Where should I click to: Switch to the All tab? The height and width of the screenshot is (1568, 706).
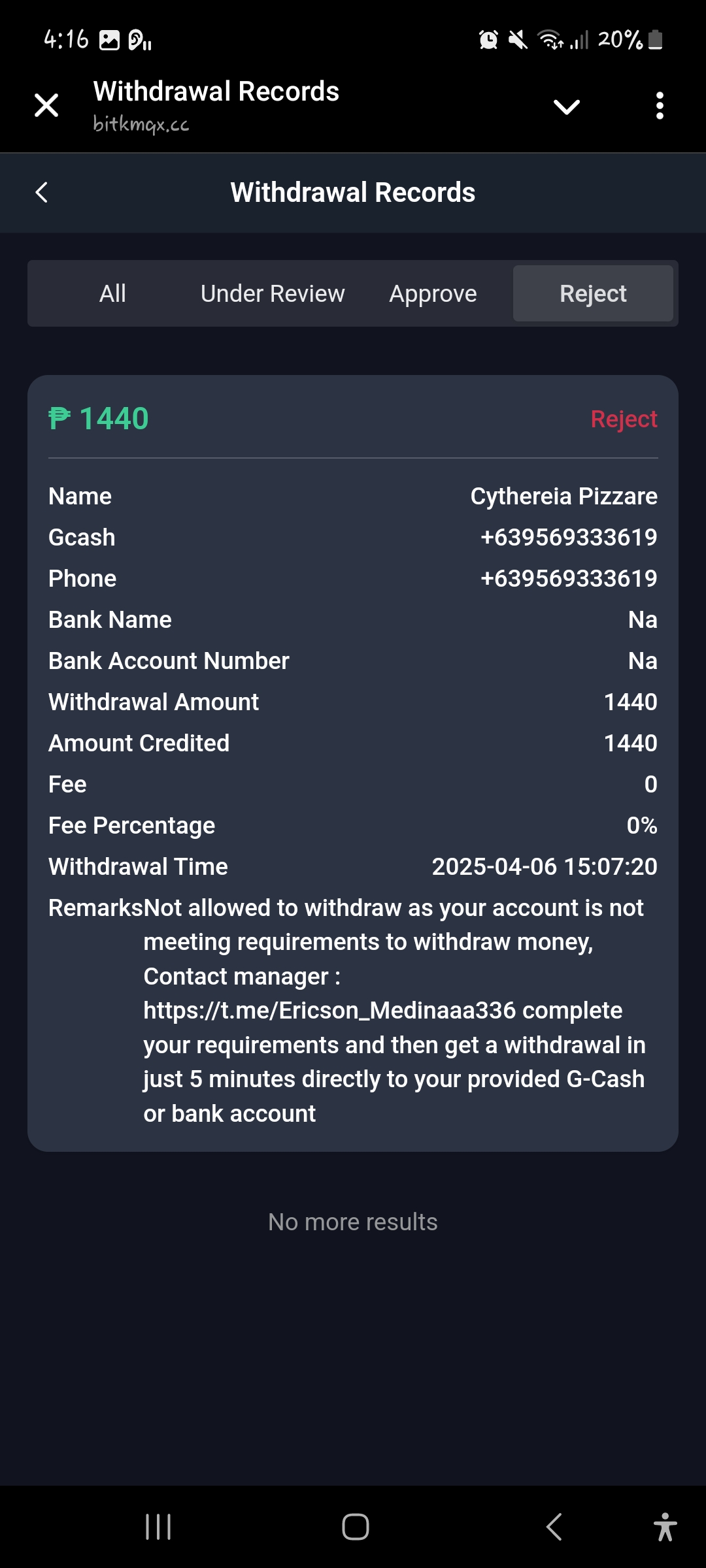pyautogui.click(x=112, y=294)
